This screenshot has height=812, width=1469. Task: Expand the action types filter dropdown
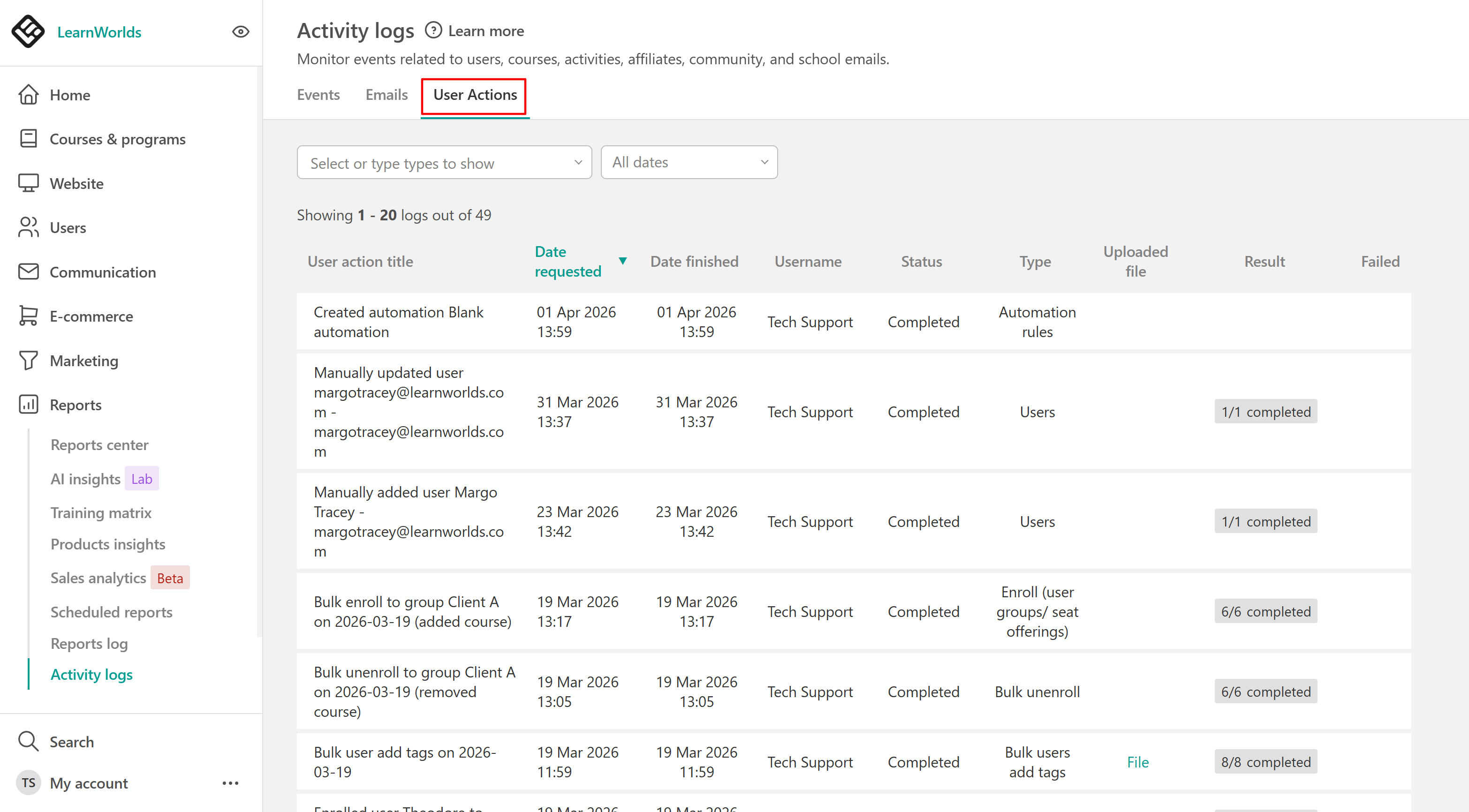coord(444,163)
